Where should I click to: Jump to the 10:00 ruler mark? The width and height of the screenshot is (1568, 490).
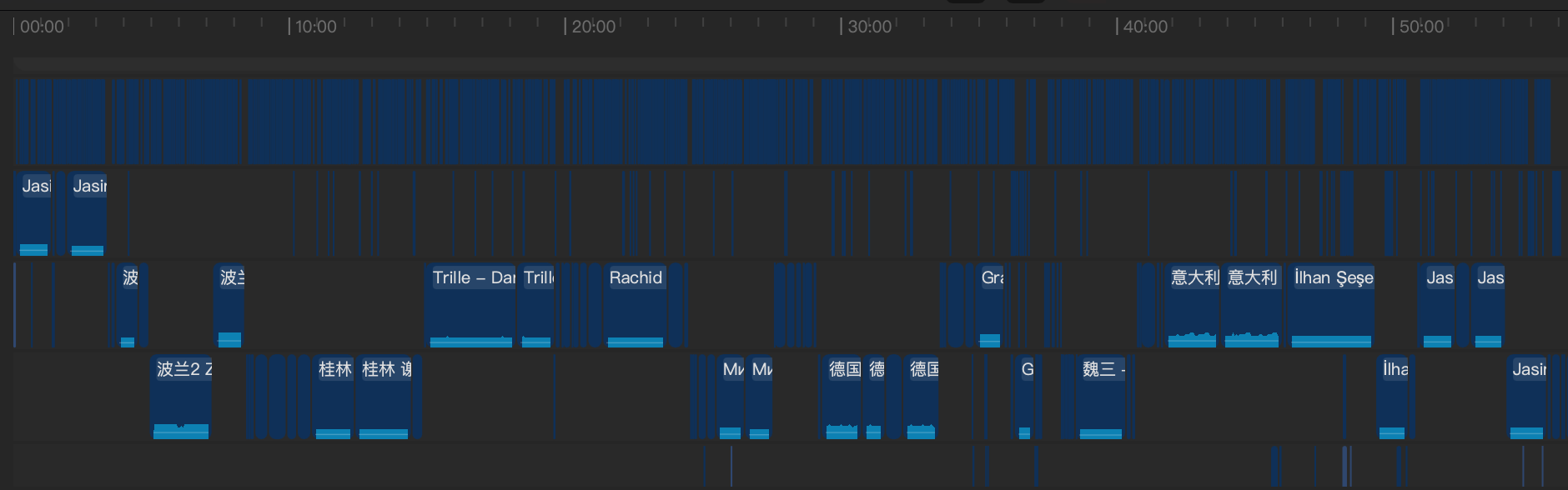tap(315, 27)
